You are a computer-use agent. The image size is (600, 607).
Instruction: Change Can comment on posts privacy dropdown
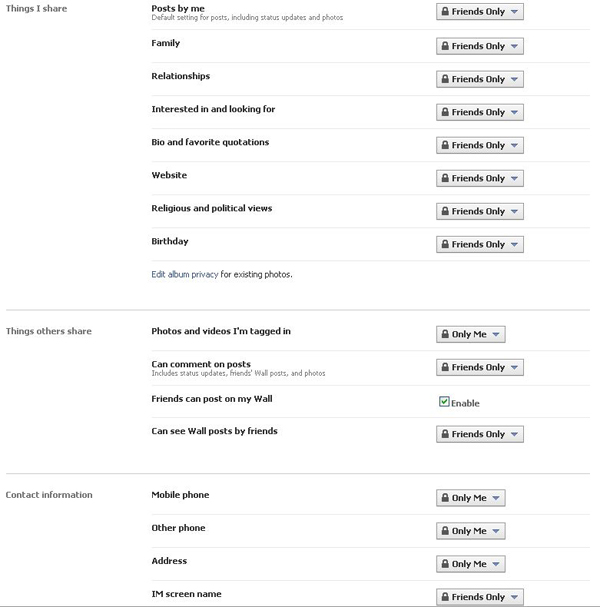tap(480, 367)
